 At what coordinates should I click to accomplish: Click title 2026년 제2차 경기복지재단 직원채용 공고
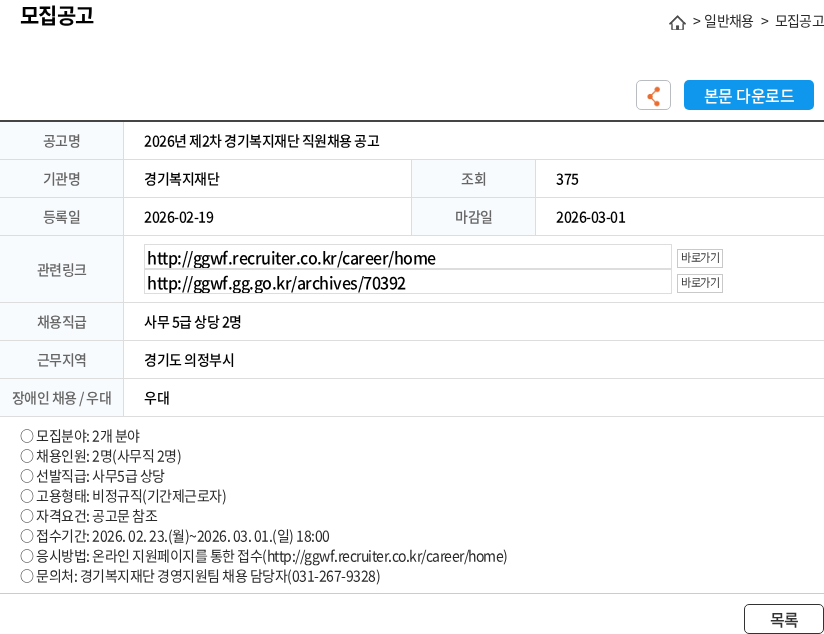262,141
